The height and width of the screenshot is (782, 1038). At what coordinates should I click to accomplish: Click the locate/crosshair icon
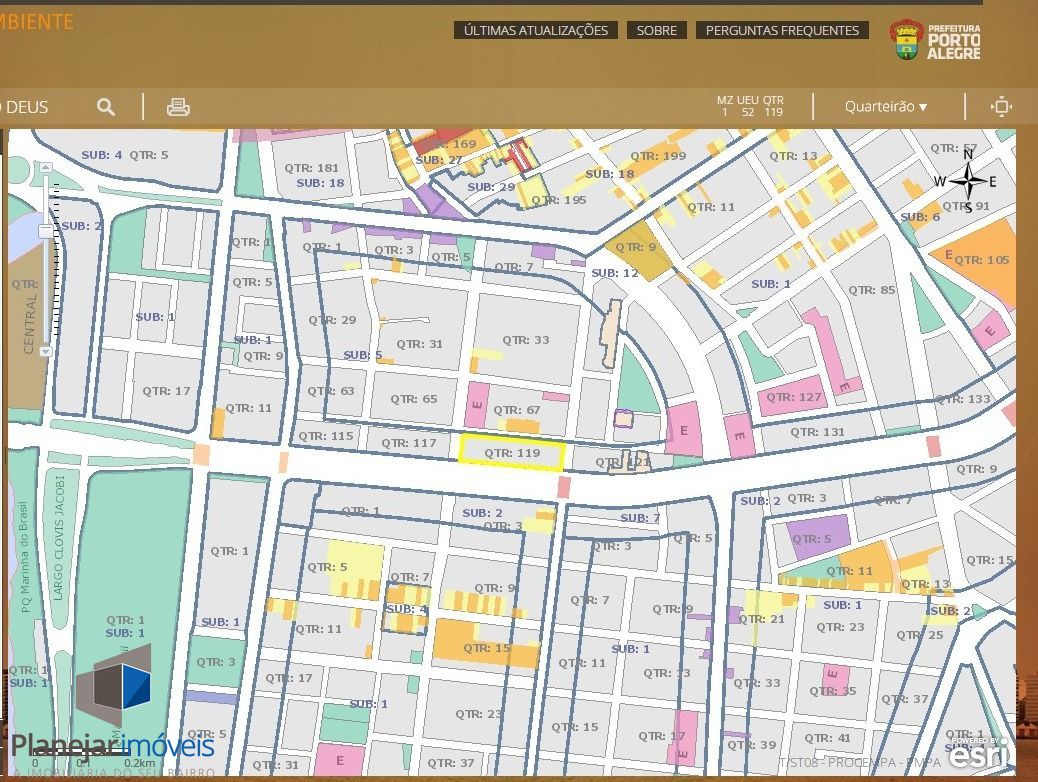[1001, 107]
